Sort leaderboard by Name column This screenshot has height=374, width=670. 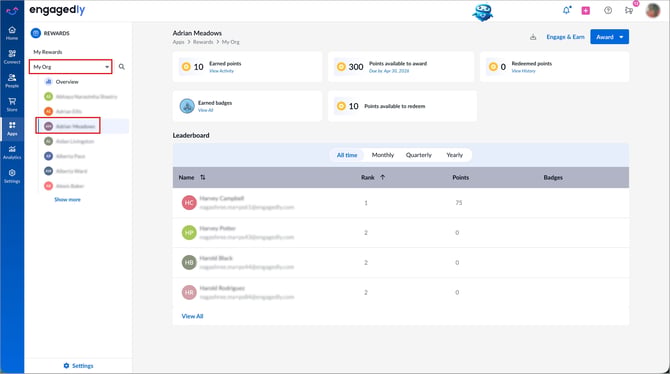click(x=203, y=177)
